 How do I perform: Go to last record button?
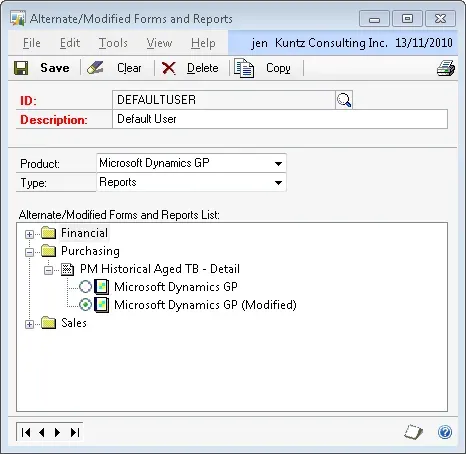(x=75, y=432)
